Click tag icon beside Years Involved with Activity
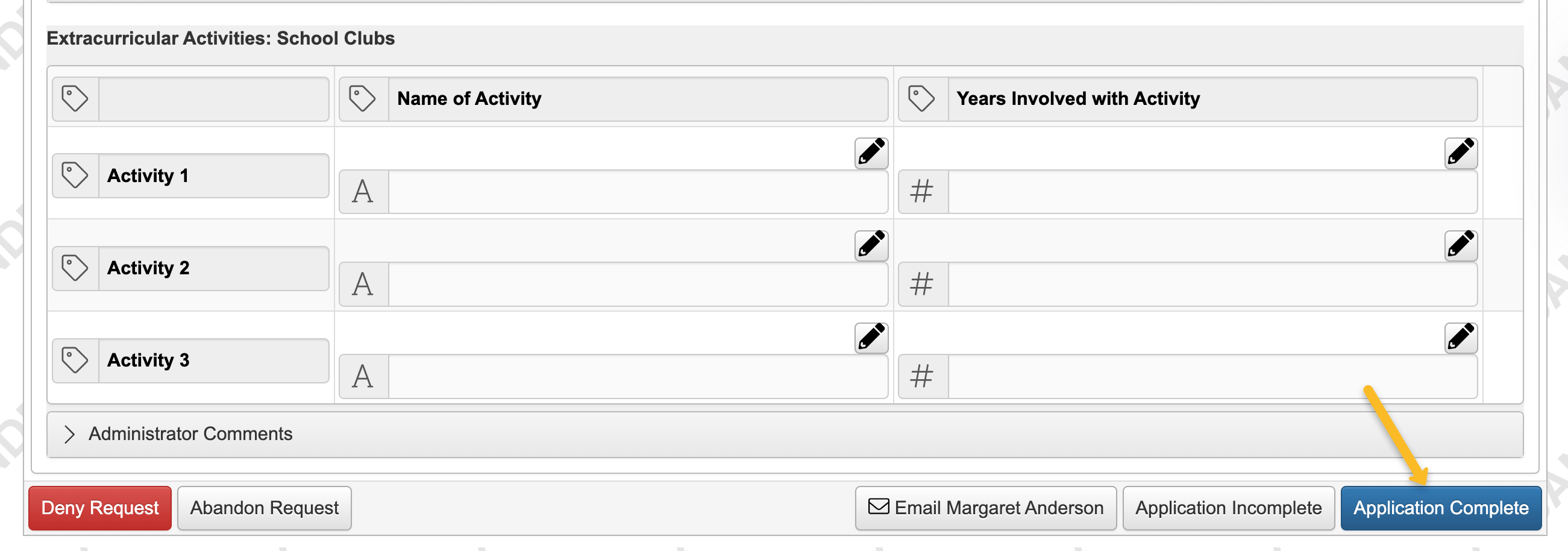Image resolution: width=1568 pixels, height=551 pixels. coord(921,99)
